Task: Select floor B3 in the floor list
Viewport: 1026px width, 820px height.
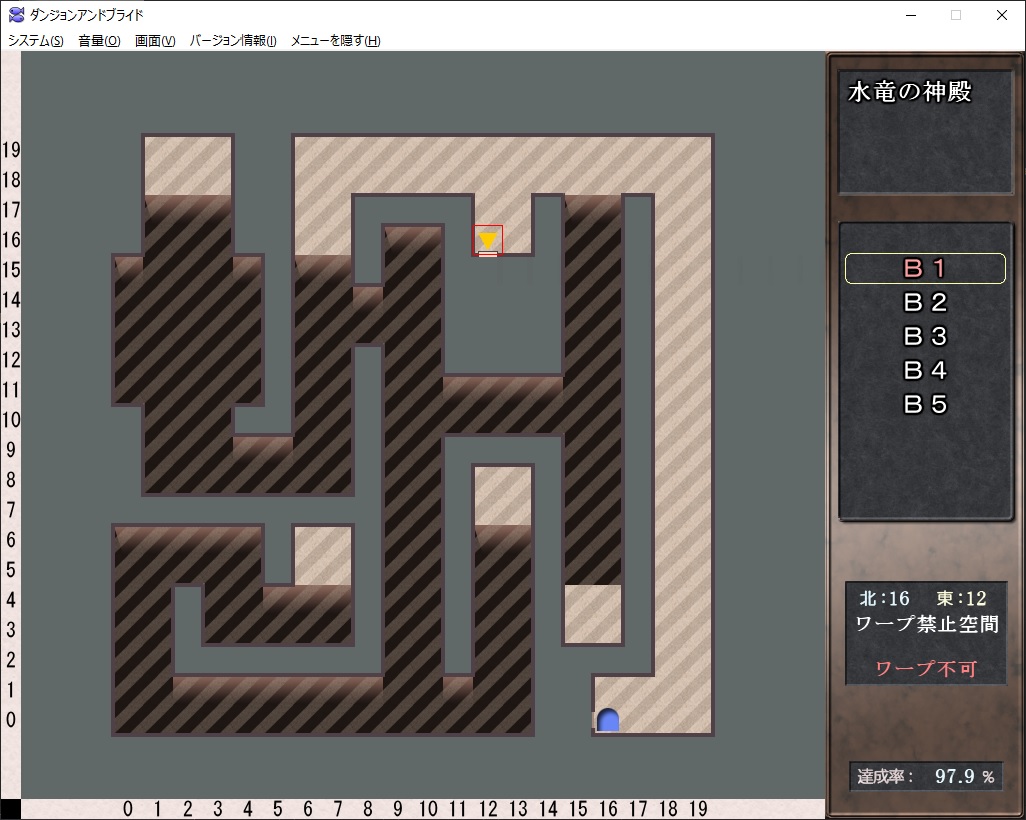Action: pyautogui.click(x=925, y=336)
